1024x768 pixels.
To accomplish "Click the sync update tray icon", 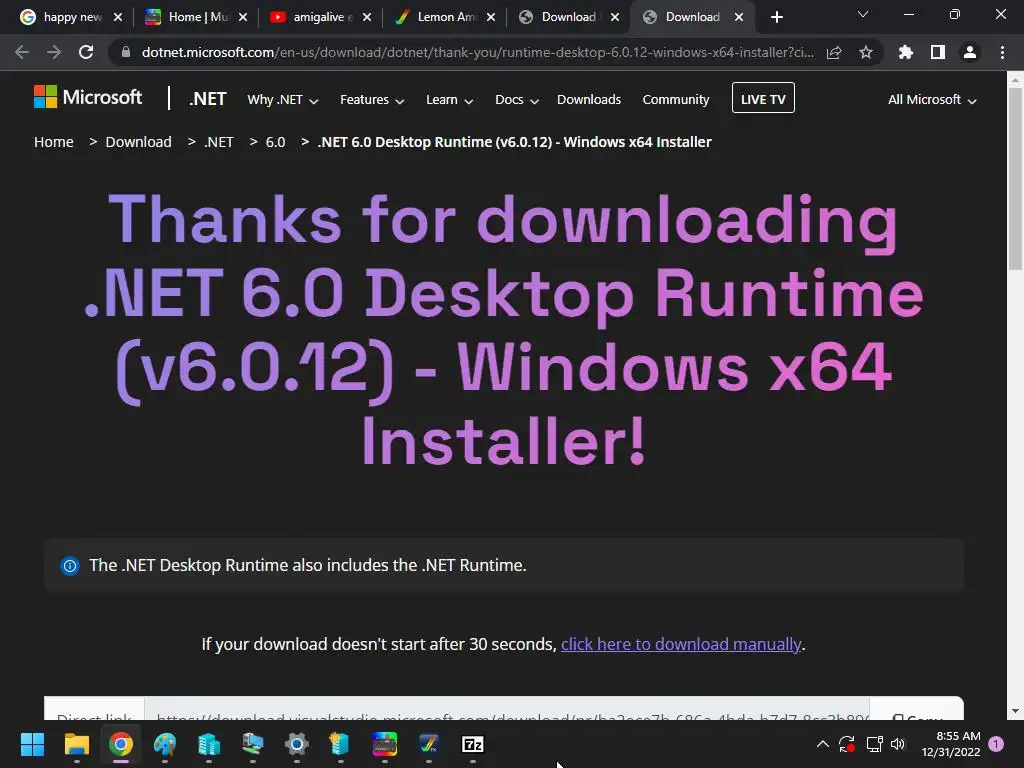I will (x=847, y=744).
